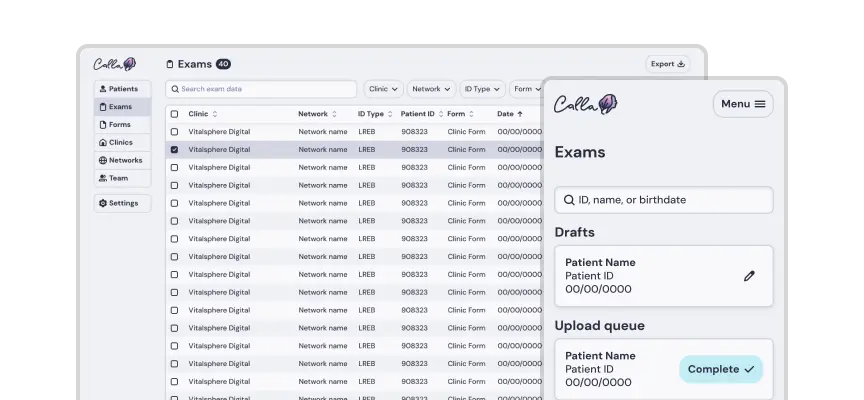Click the Search exam data field
Image resolution: width=864 pixels, height=400 pixels.
(261, 89)
